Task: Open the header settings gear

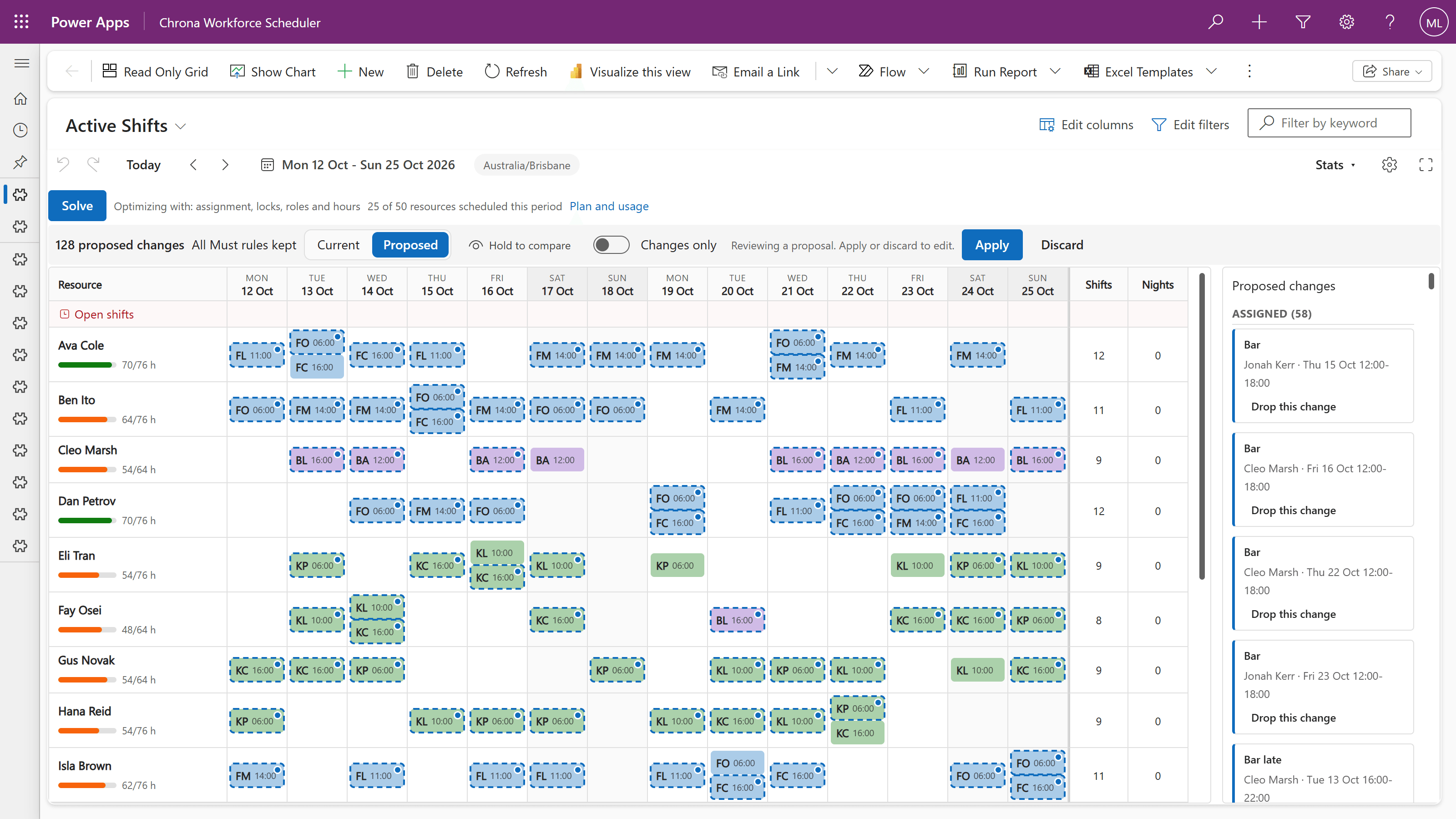Action: pyautogui.click(x=1346, y=22)
